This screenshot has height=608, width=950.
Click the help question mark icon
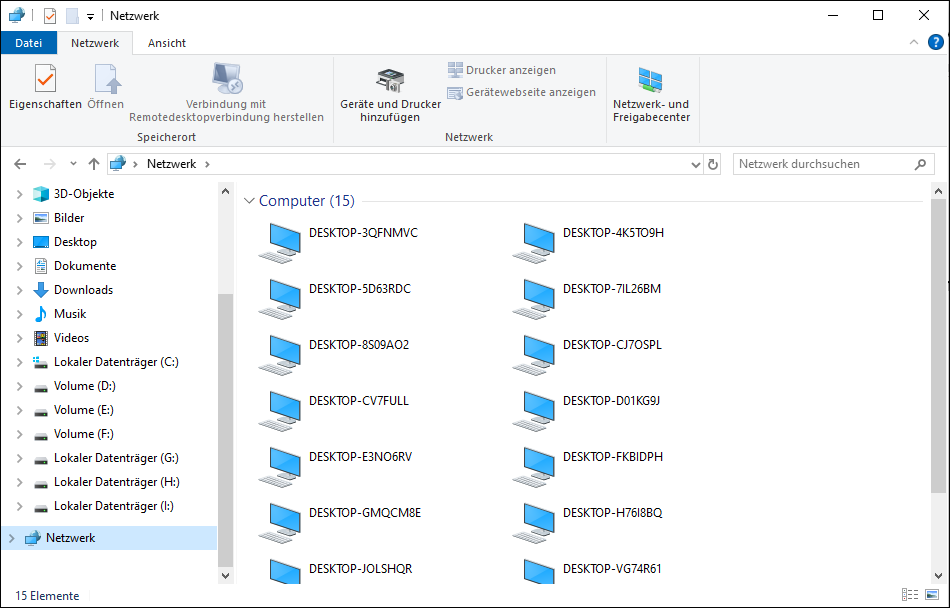point(934,42)
